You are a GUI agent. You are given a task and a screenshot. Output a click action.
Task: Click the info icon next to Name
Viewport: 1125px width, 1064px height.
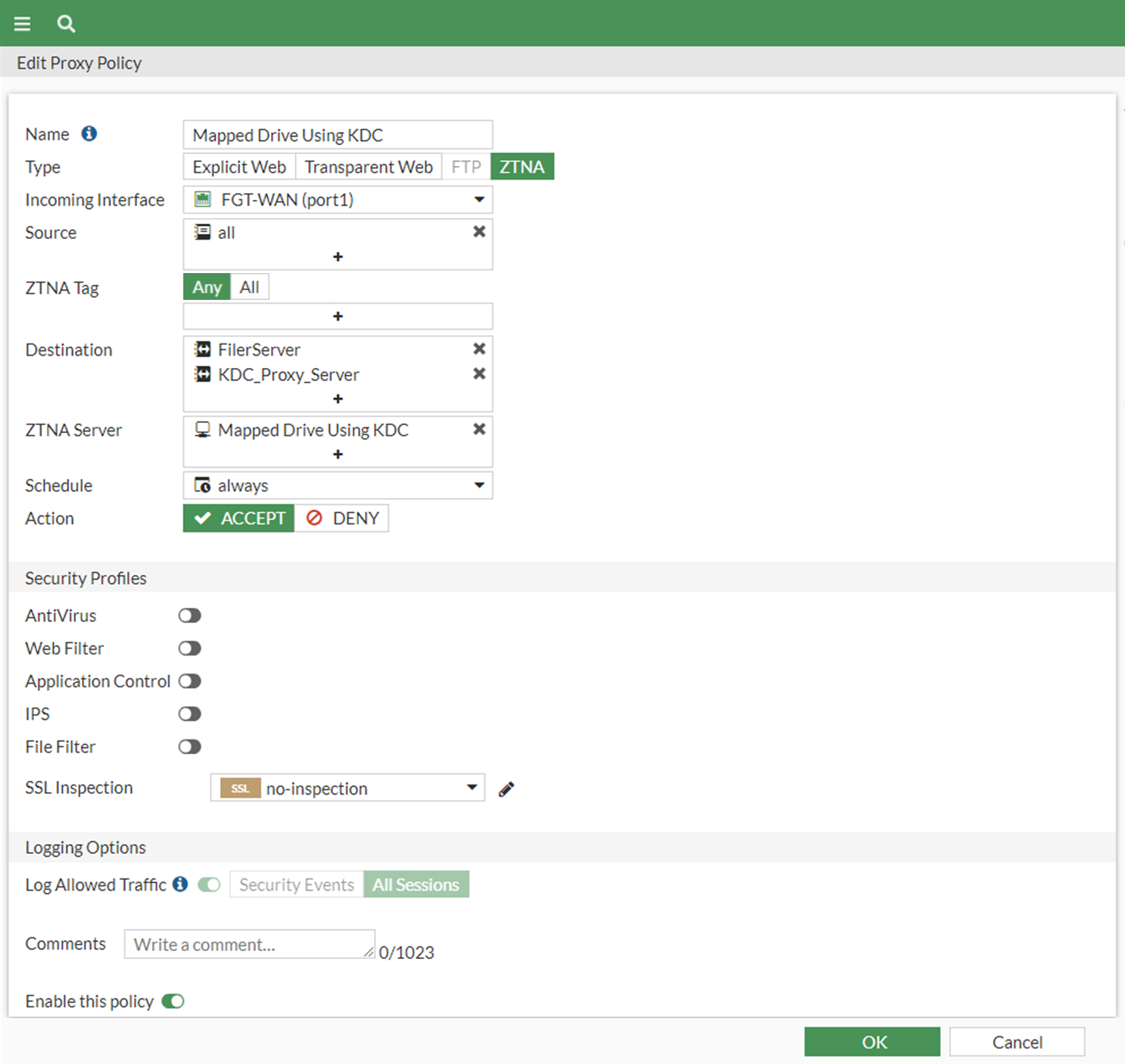89,133
